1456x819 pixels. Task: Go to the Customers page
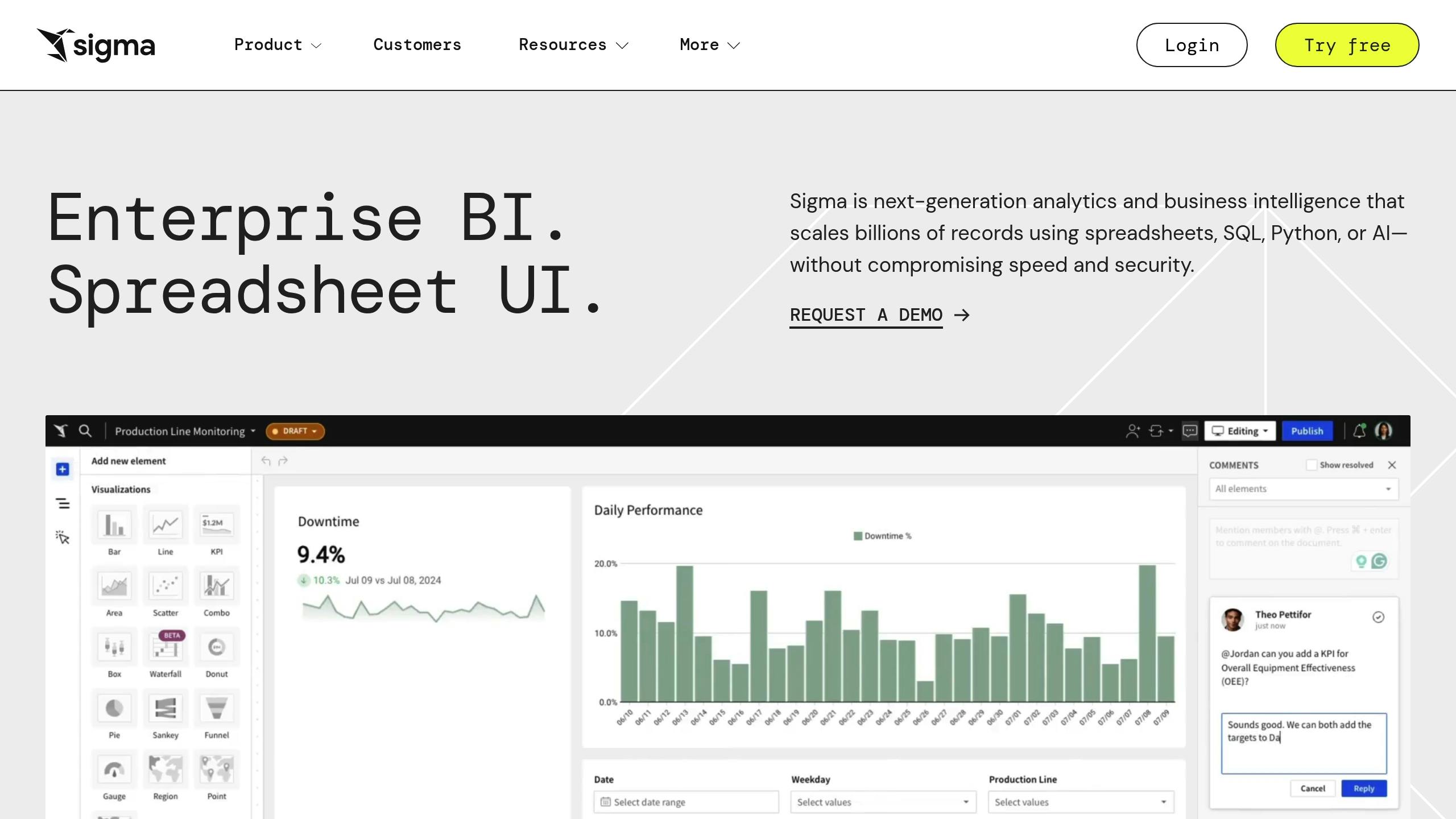click(417, 45)
